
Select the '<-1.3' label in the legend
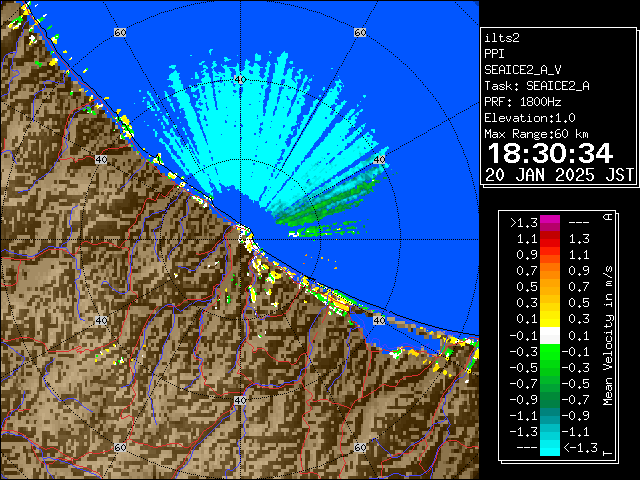pos(580,448)
